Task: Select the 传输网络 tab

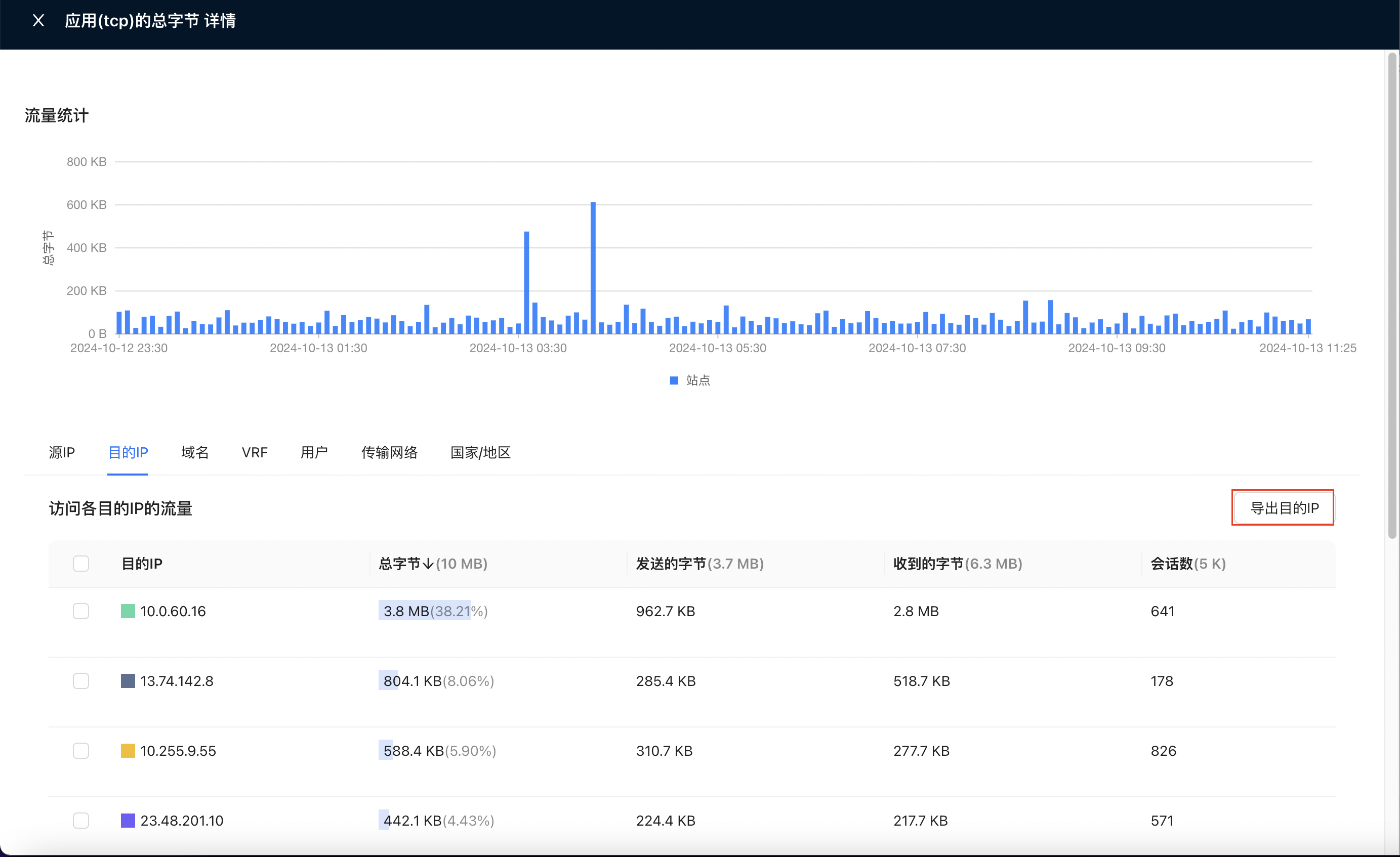Action: tap(390, 453)
